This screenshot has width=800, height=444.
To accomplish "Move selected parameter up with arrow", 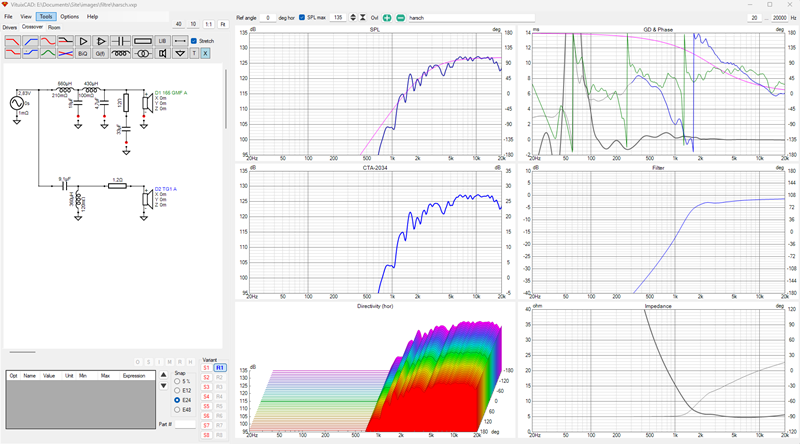I will point(163,375).
